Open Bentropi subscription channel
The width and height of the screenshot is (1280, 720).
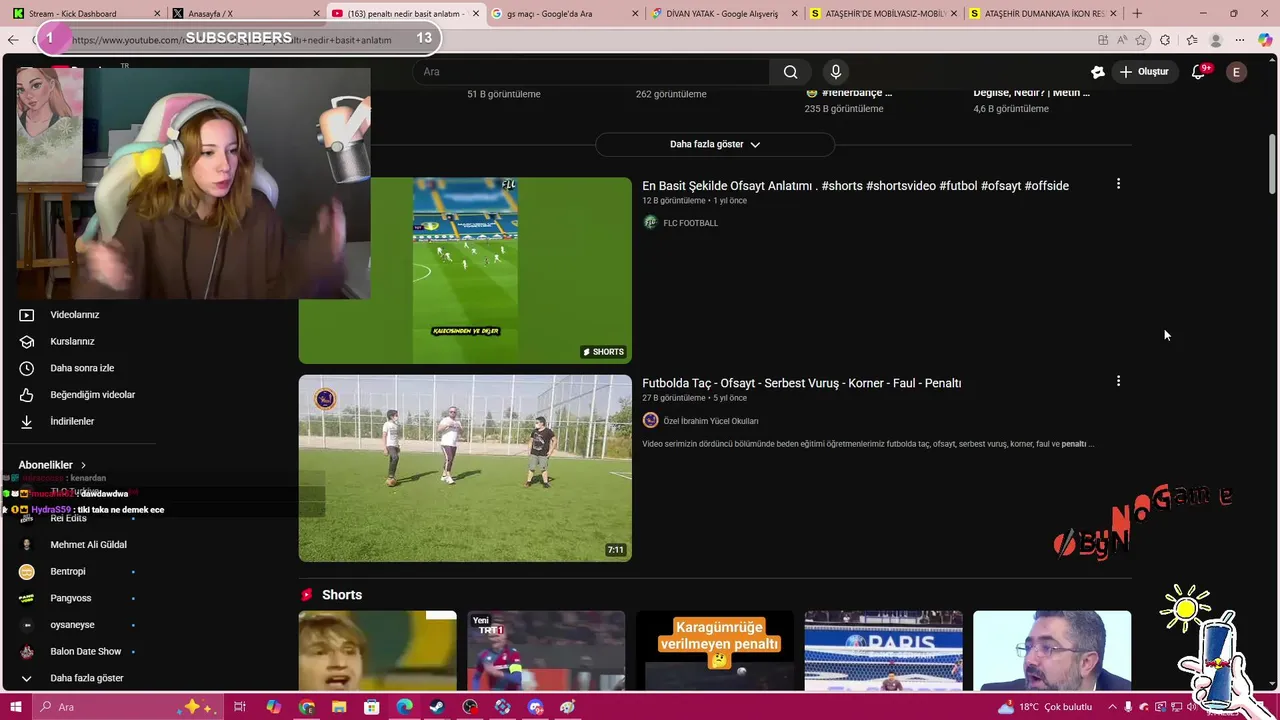(x=68, y=572)
